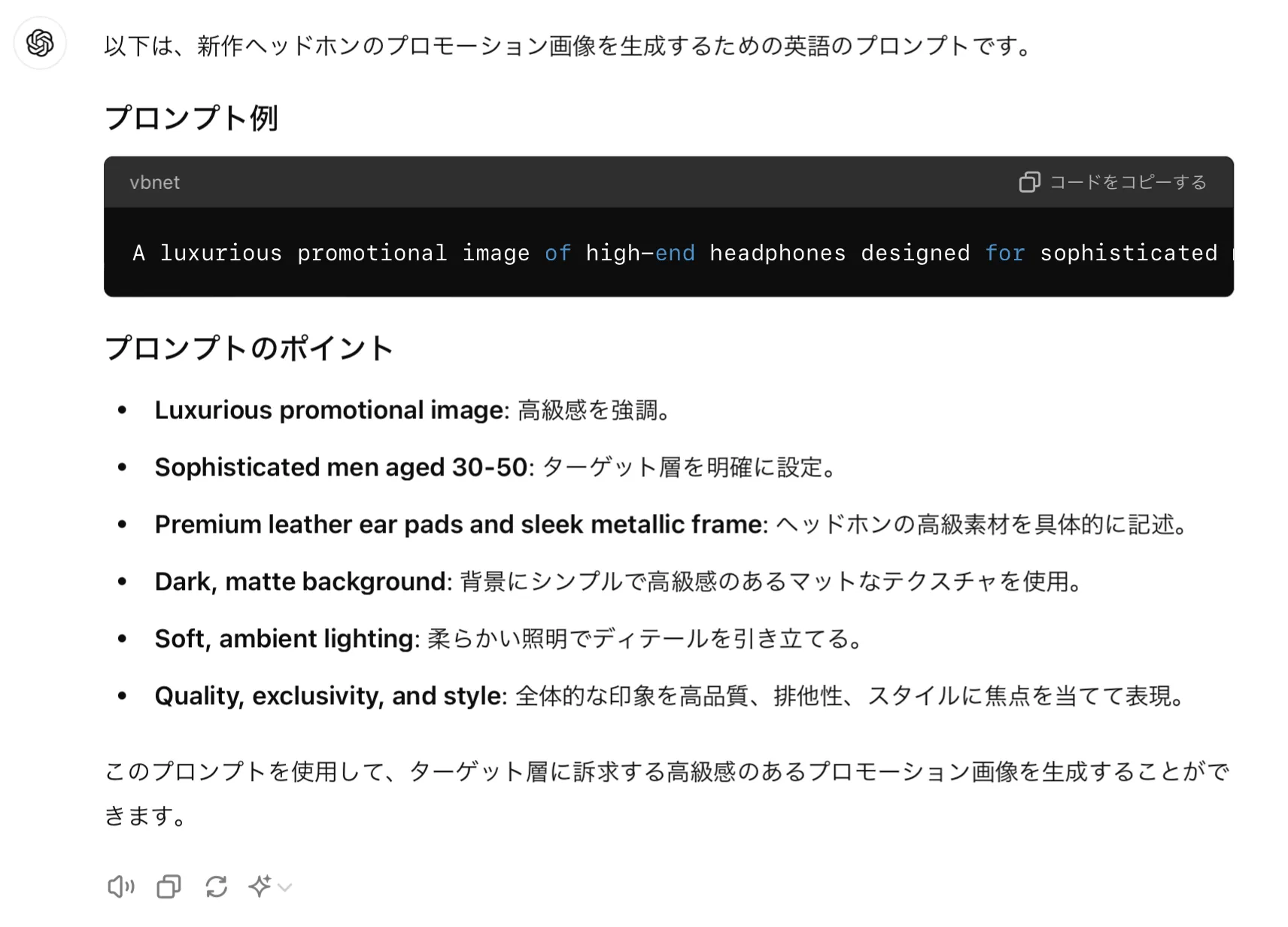Click the bullet text "Dark, matte background"

click(x=300, y=582)
